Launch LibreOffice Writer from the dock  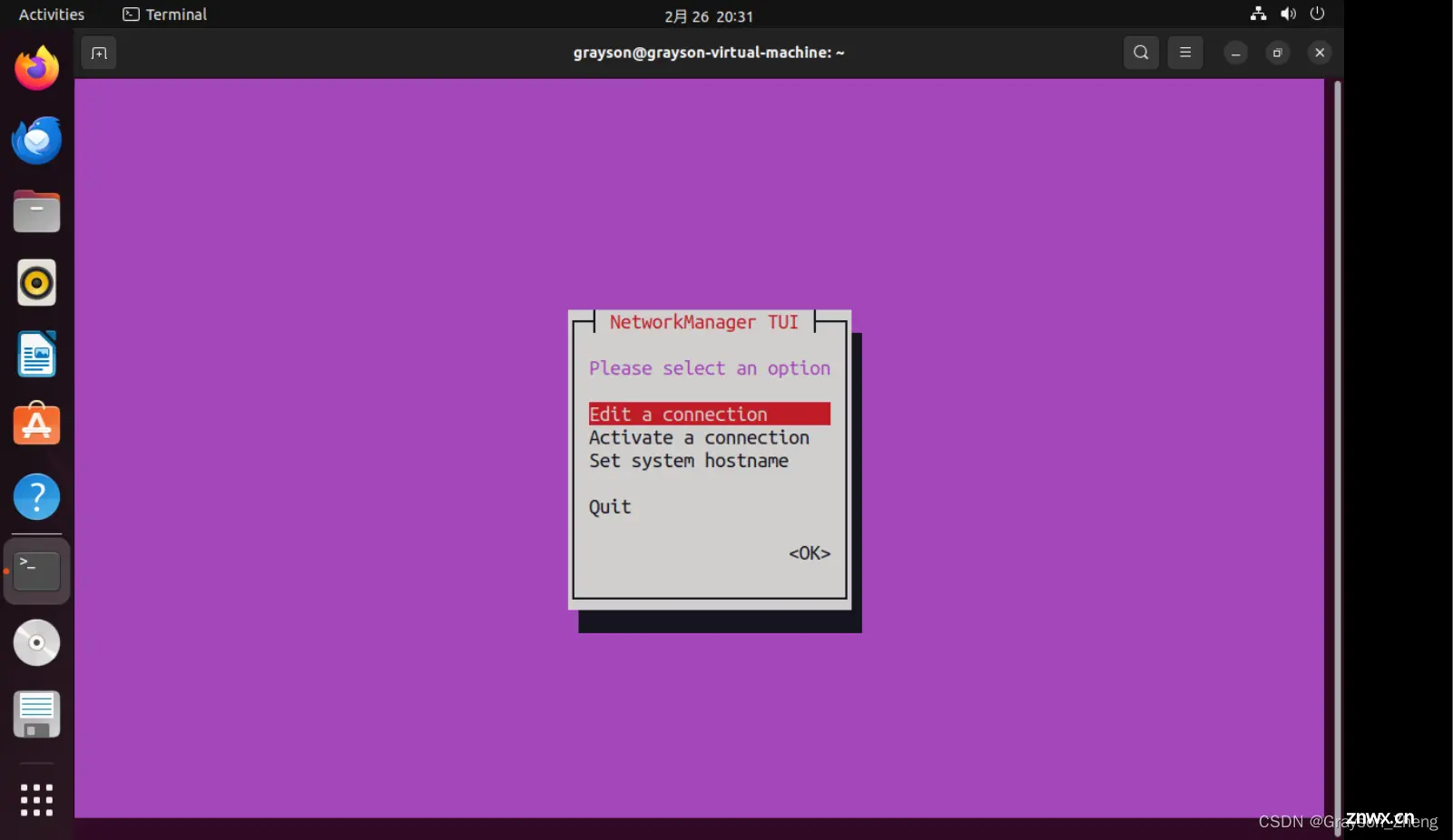pos(36,354)
